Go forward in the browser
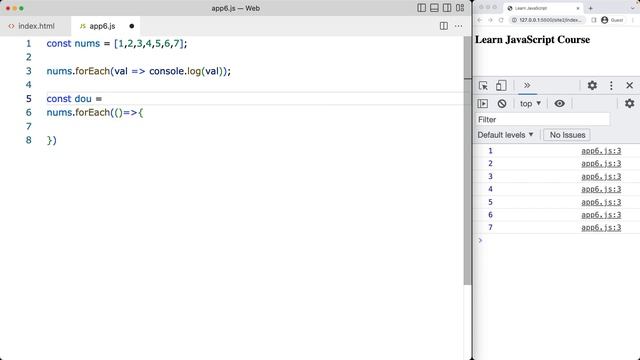This screenshot has width=640, height=360. (x=490, y=20)
